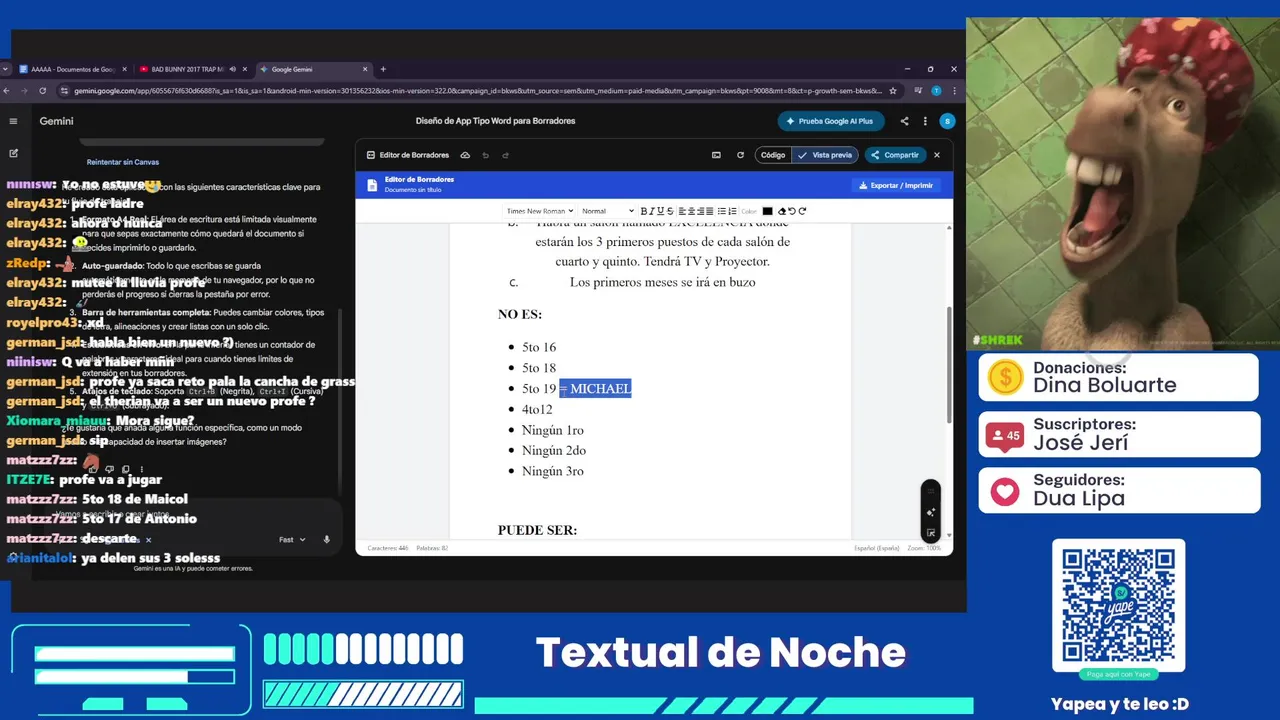Click Editor de Borradores Canvas title
Screen dimensions: 1280x720
pyautogui.click(x=414, y=155)
